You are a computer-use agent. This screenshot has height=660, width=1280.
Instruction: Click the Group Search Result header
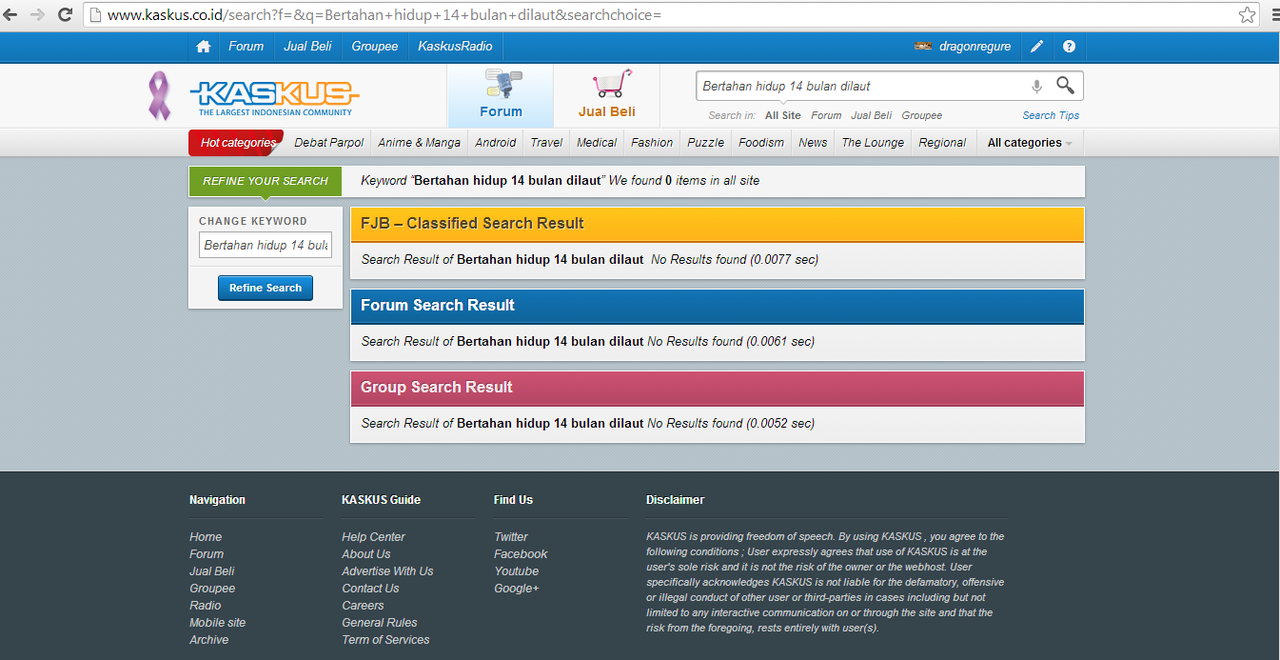coord(717,388)
